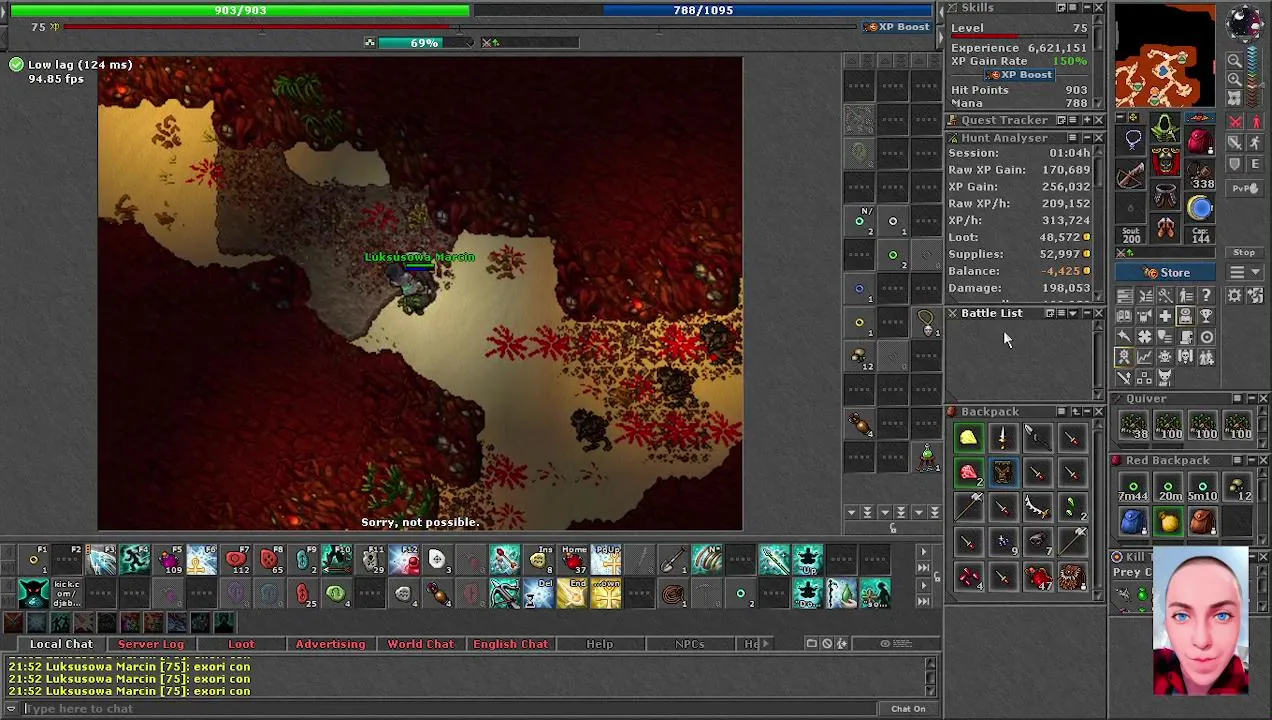The image size is (1272, 720).
Task: Toggle defensive shield fight mode
Action: (1234, 163)
